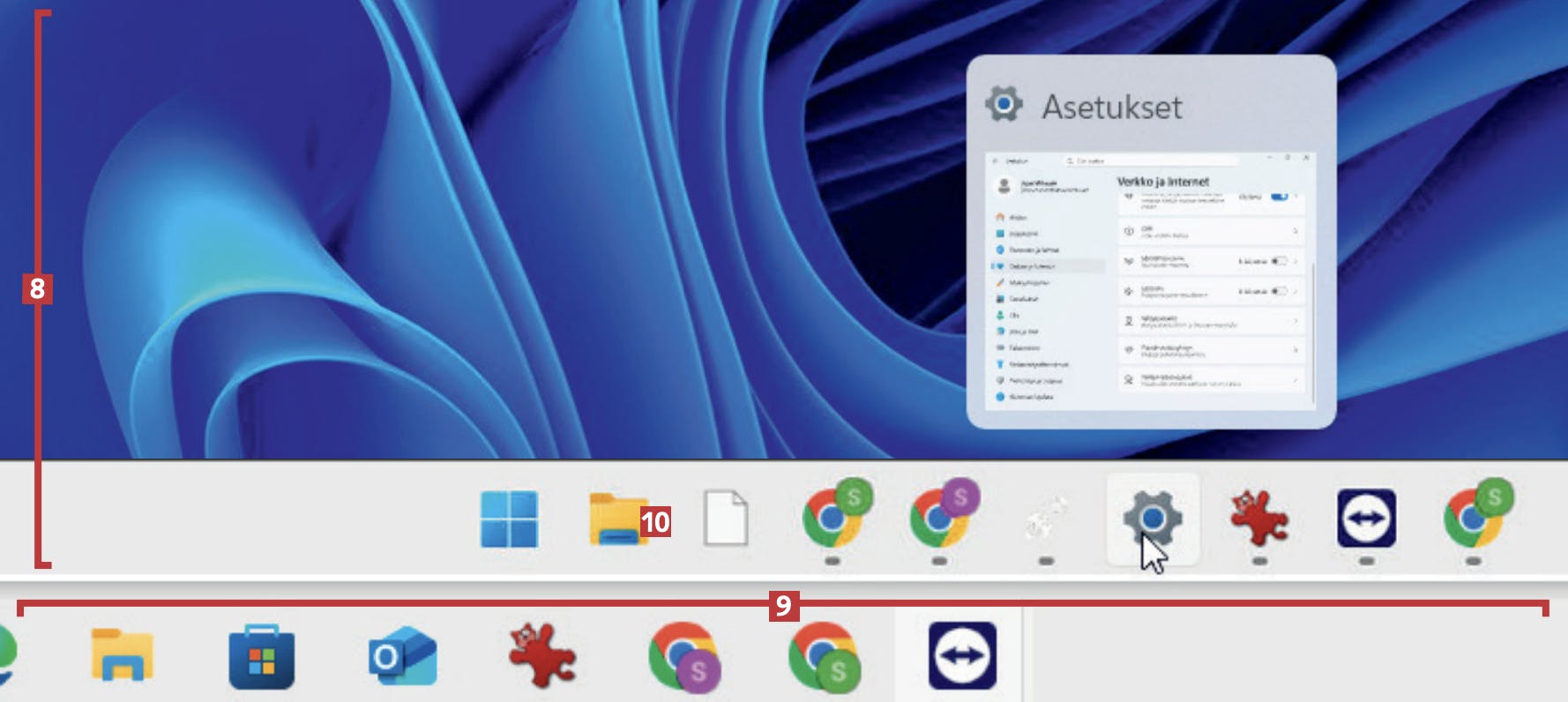The height and width of the screenshot is (702, 1568).
Task: Open the Windows Start menu button
Action: coord(509,519)
